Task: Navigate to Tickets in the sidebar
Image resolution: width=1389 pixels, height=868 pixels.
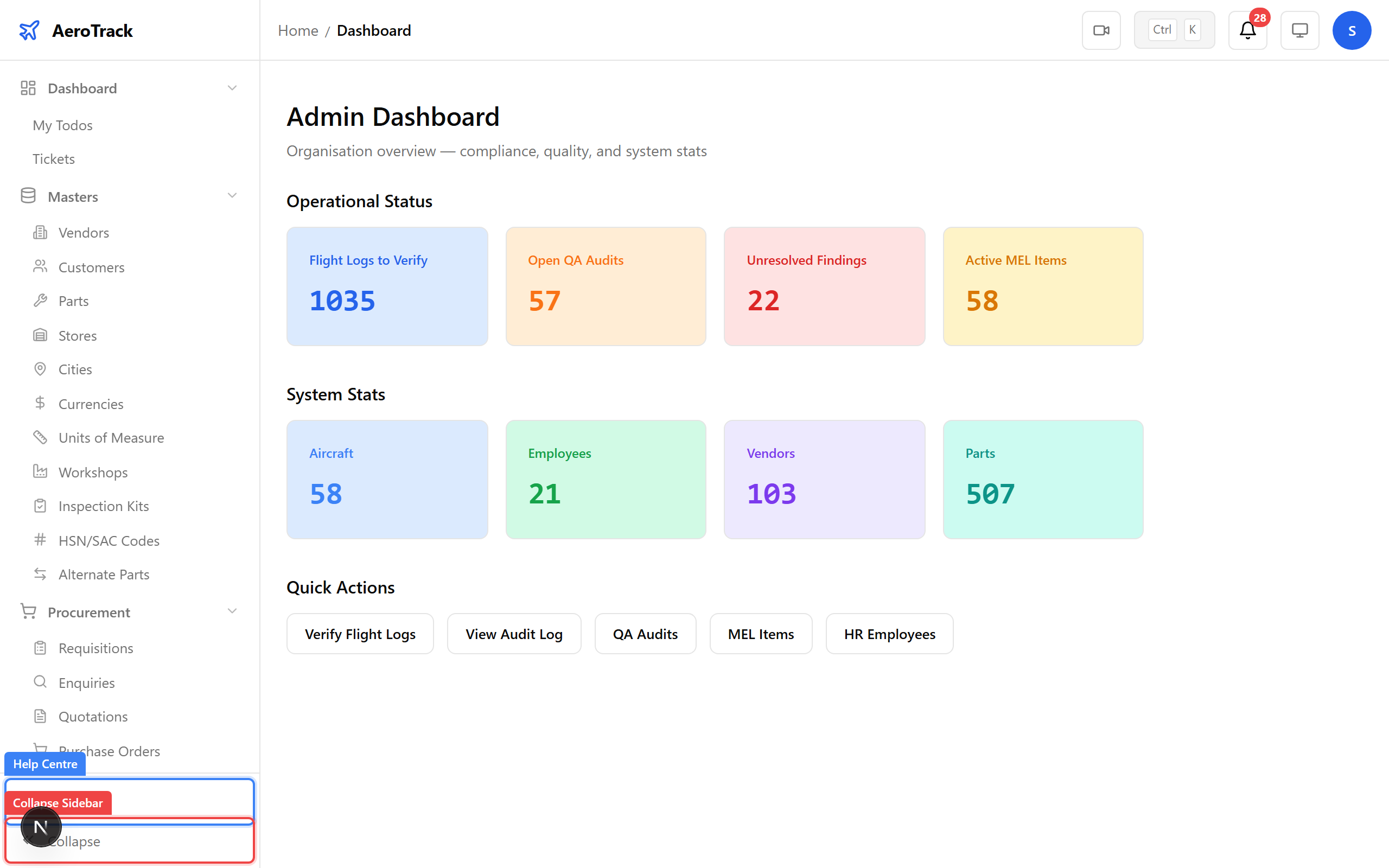Action: coord(53,158)
